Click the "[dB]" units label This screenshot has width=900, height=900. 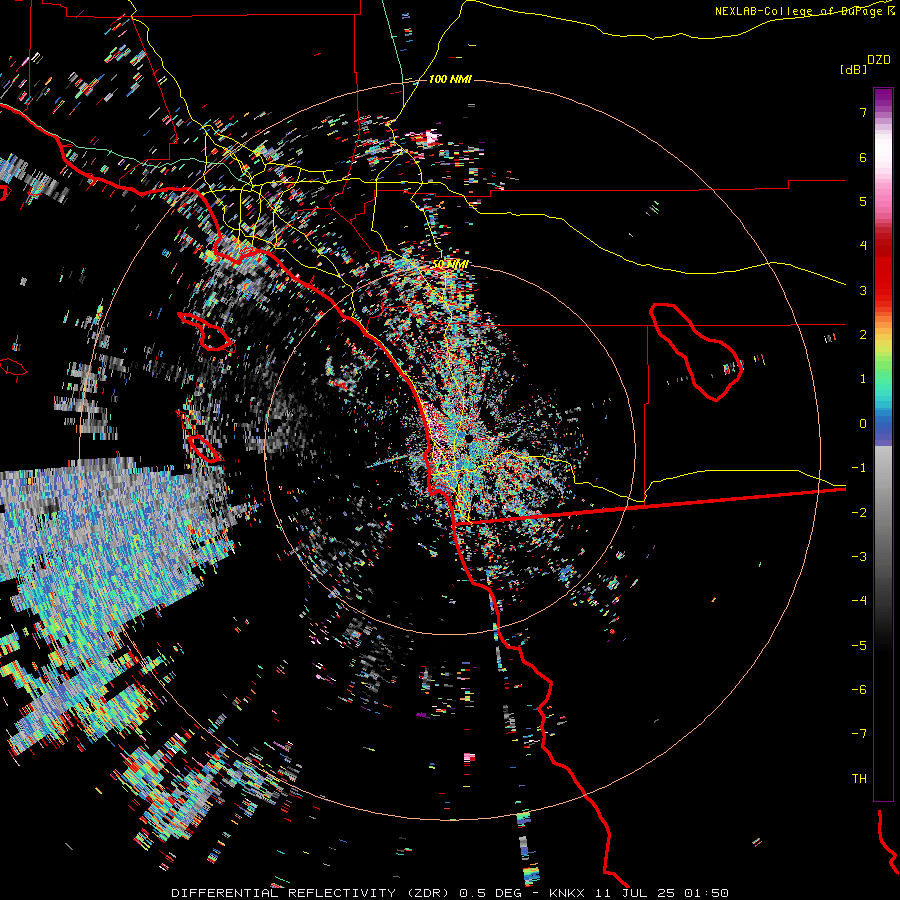(x=853, y=69)
